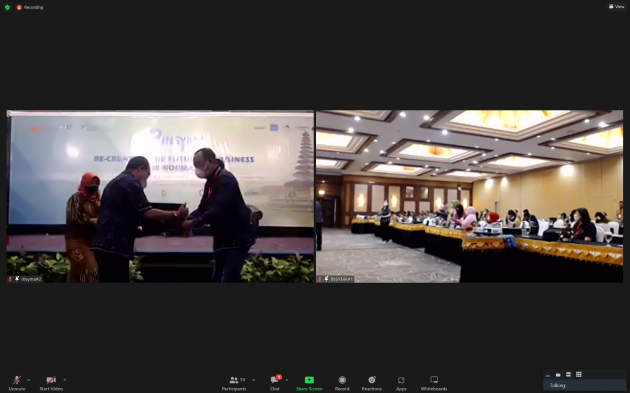Open the Apps panel
Image resolution: width=630 pixels, height=393 pixels.
(401, 383)
